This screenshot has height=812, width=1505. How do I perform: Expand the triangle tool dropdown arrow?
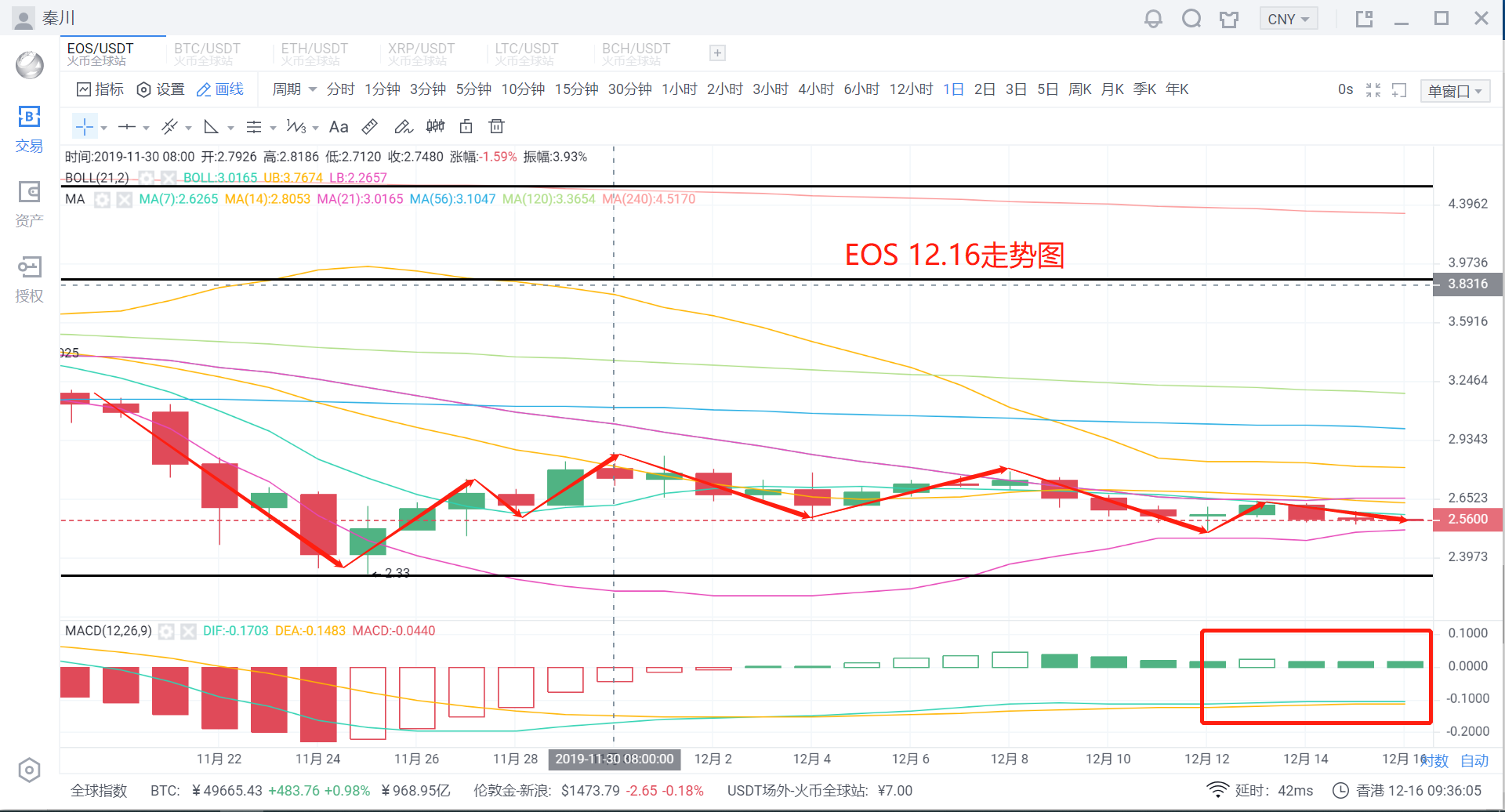230,128
